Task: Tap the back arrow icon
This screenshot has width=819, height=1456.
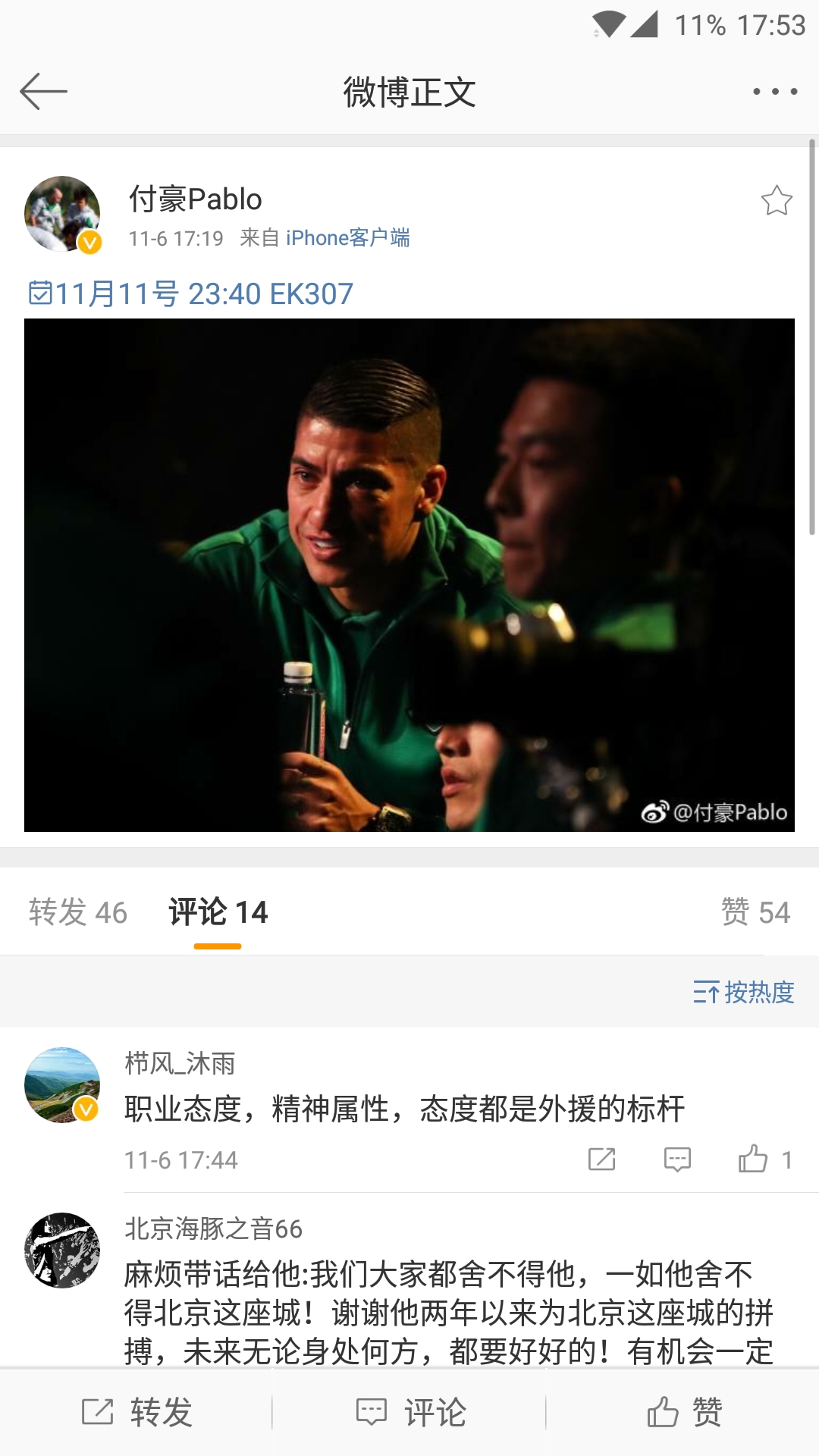Action: tap(43, 92)
